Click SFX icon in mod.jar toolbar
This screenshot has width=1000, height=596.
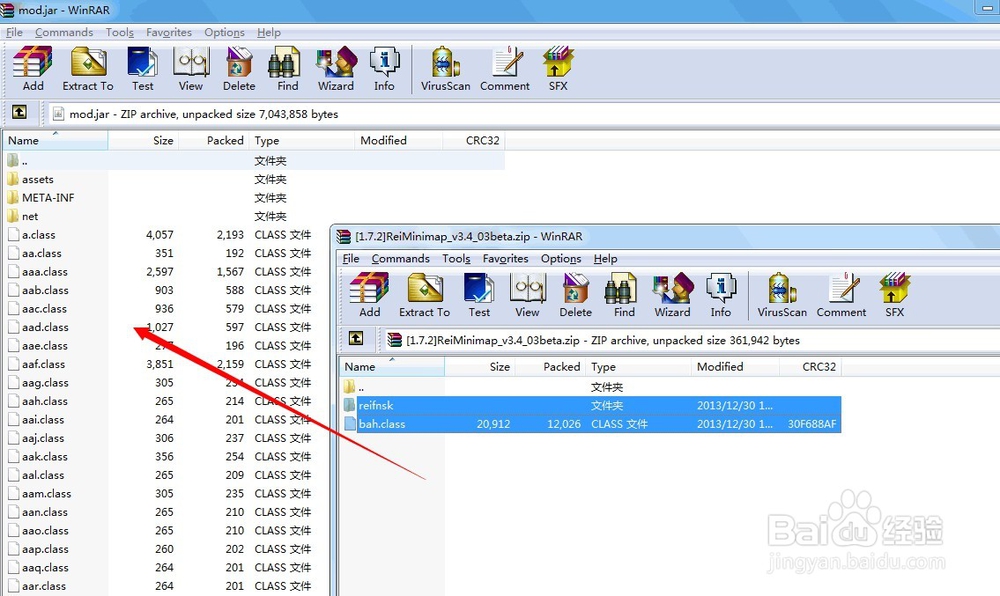point(558,69)
